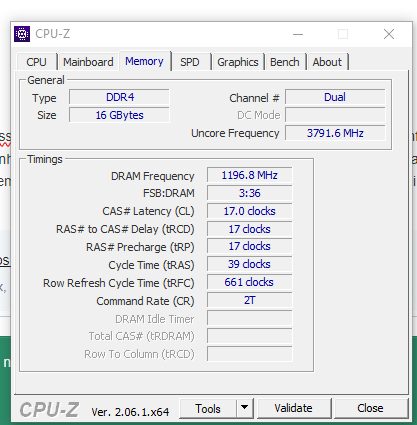Close CPU-Z with the title bar X
The width and height of the screenshot is (417, 425).
[x=389, y=34]
